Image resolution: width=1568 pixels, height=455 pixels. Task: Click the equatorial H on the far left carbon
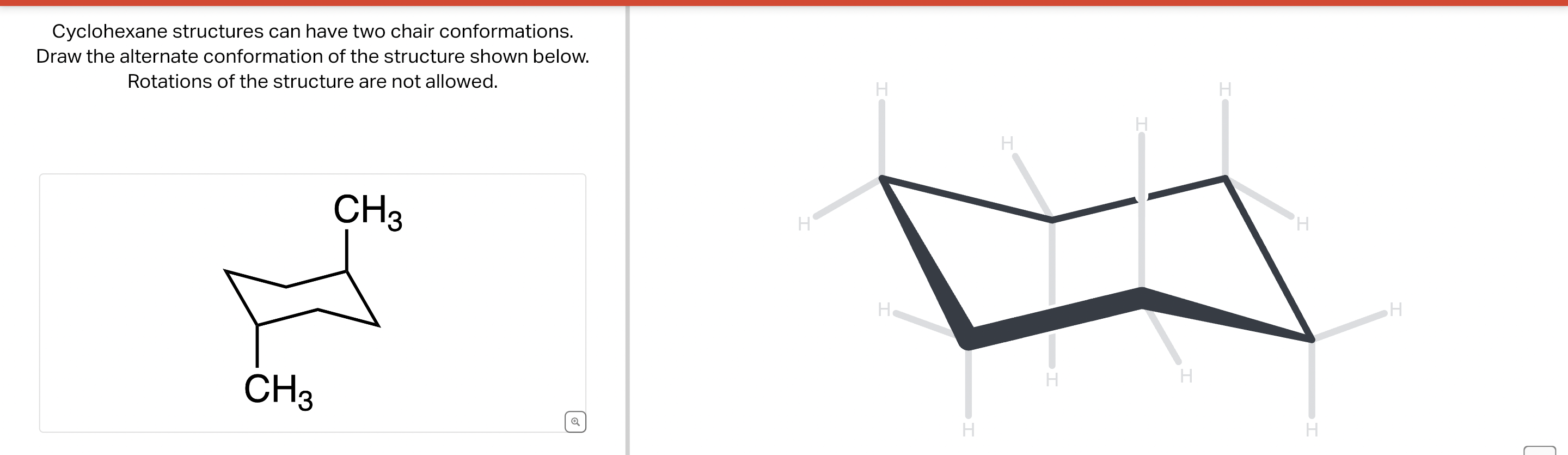pos(804,223)
